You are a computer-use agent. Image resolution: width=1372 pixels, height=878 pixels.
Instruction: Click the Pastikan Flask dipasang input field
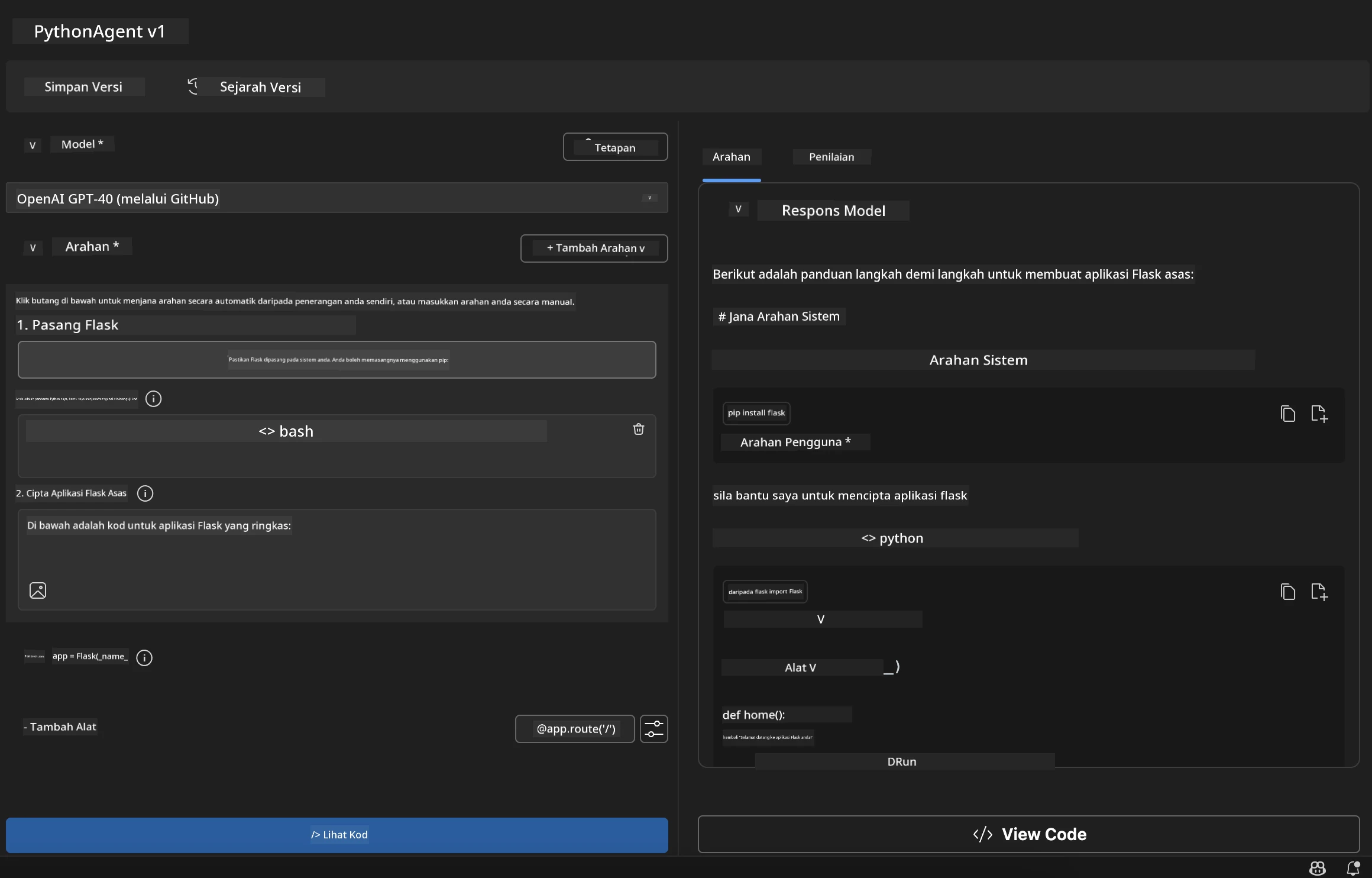point(337,360)
